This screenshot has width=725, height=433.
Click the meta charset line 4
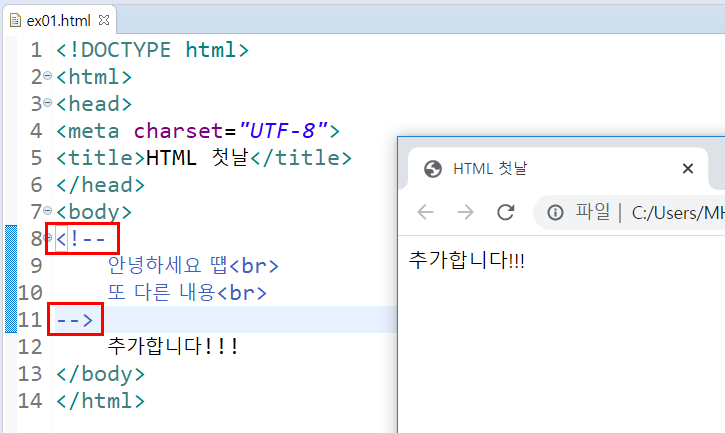point(198,131)
